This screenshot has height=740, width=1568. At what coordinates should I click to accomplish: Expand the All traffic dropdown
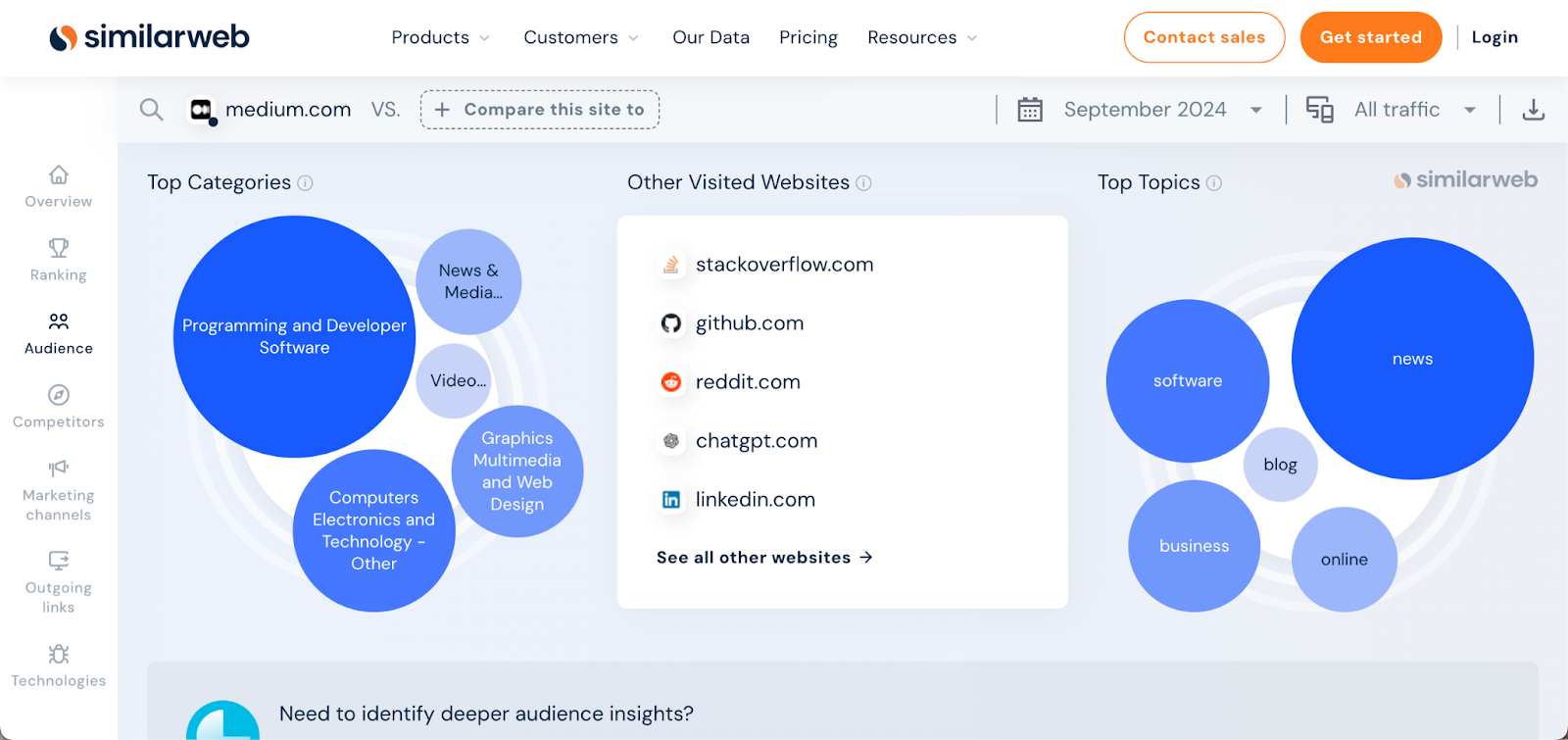(x=1470, y=110)
